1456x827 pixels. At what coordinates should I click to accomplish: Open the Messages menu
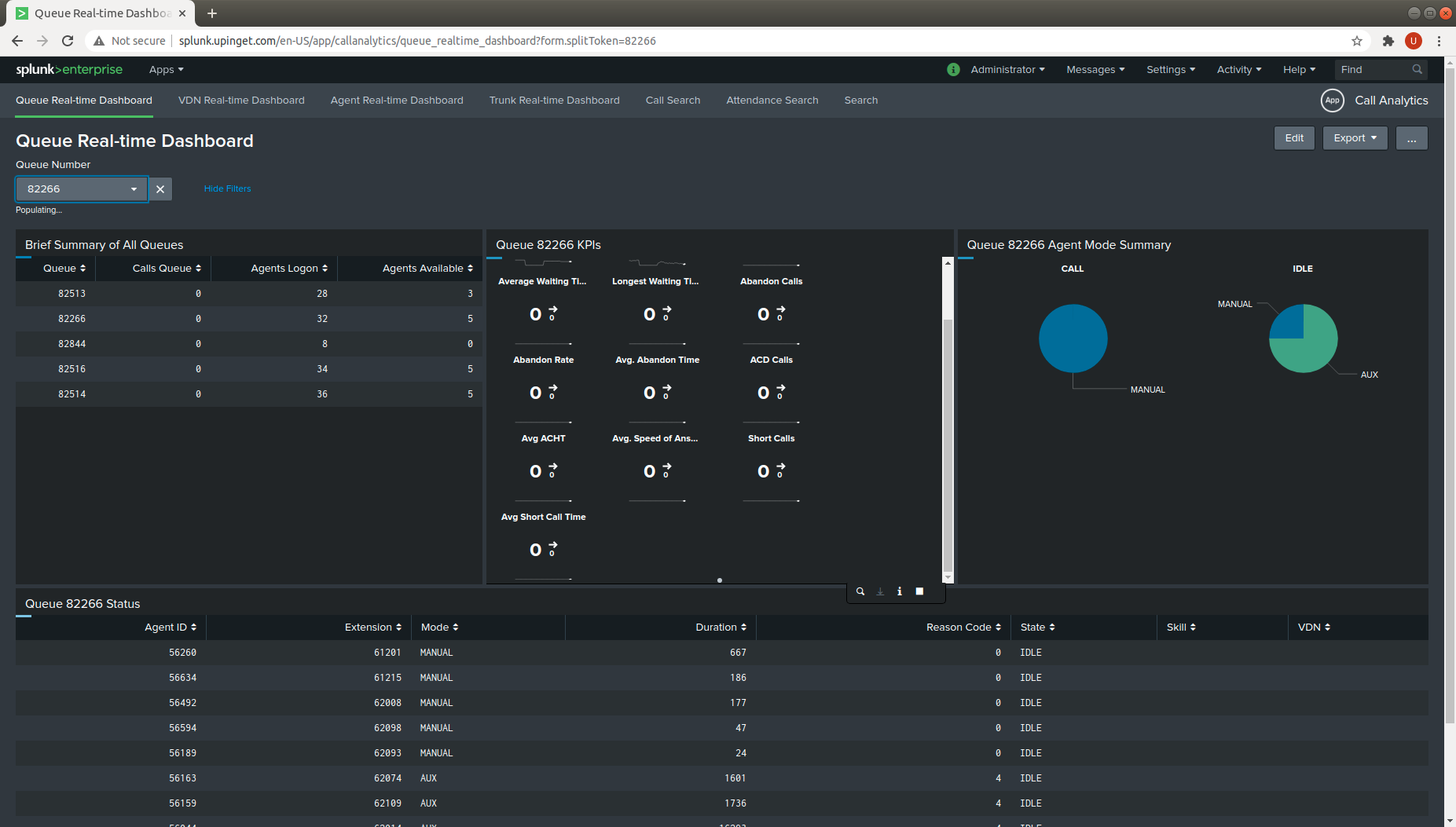tap(1095, 69)
